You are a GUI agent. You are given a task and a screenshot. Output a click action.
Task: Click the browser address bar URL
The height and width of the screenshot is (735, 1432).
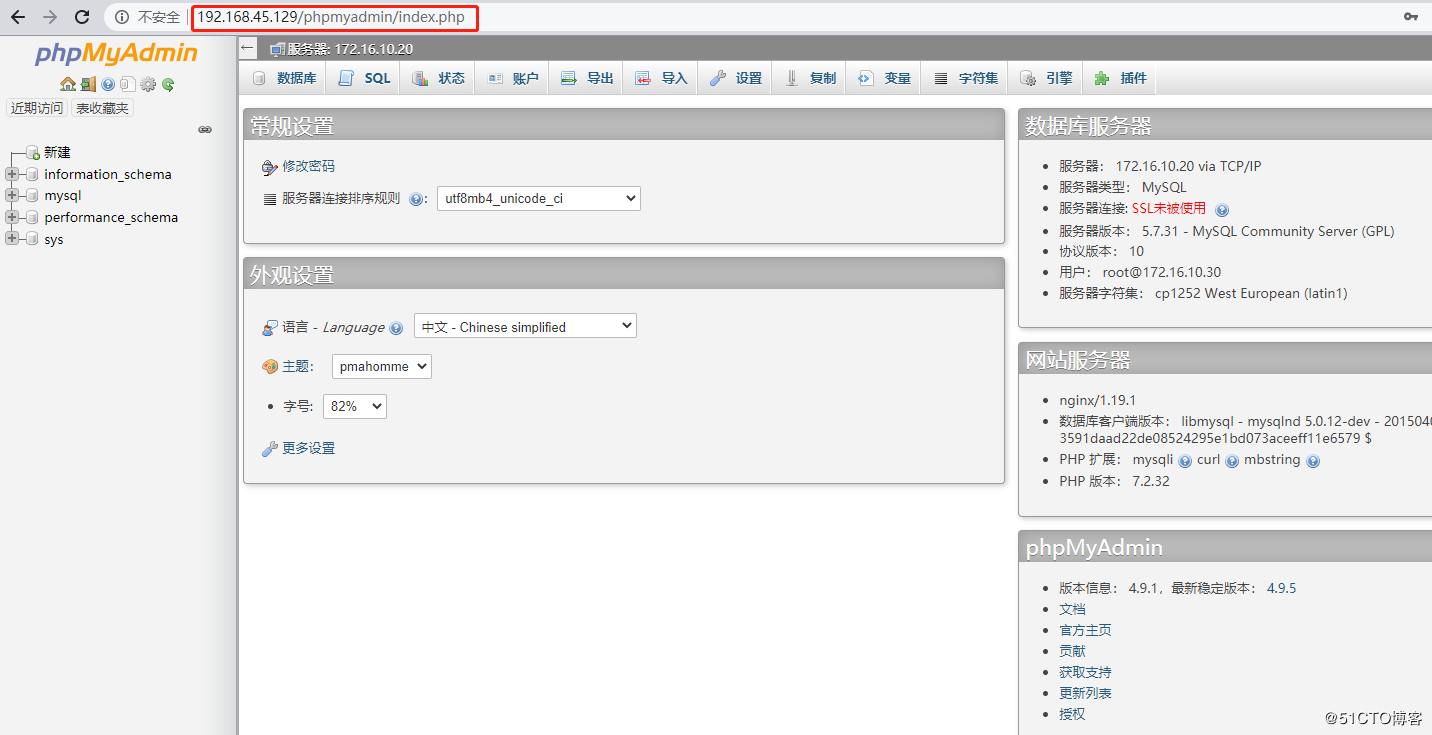click(x=331, y=17)
